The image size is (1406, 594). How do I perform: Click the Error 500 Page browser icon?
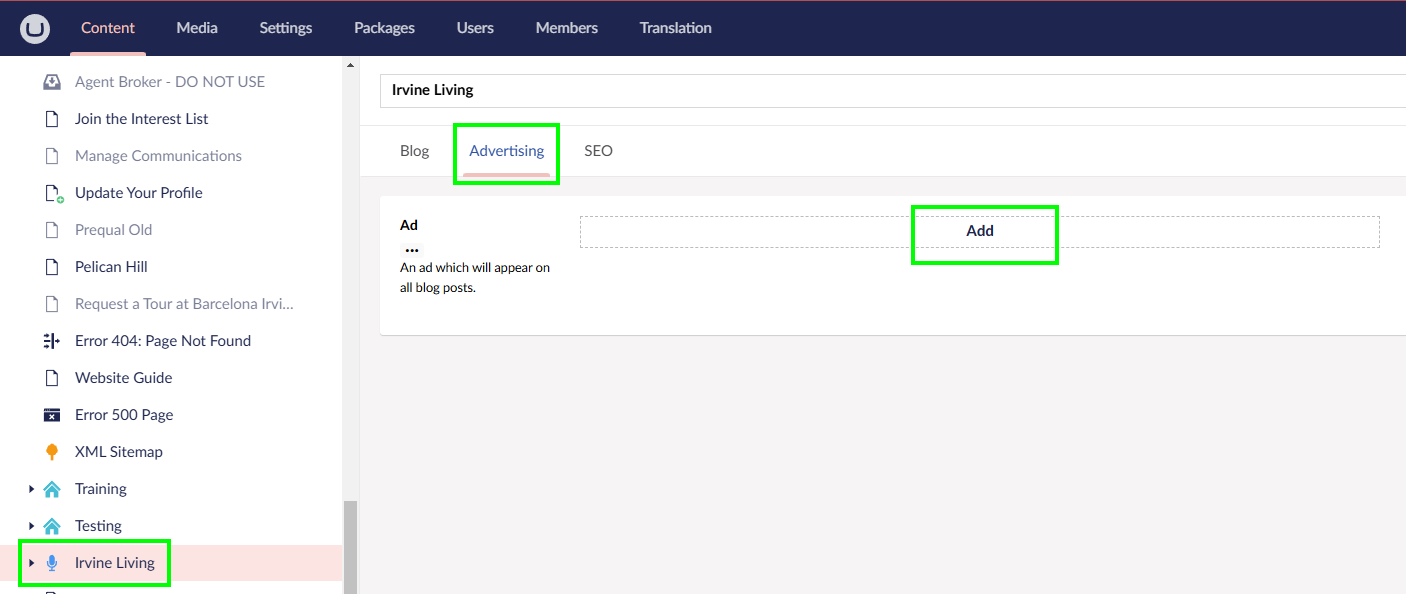pos(52,415)
